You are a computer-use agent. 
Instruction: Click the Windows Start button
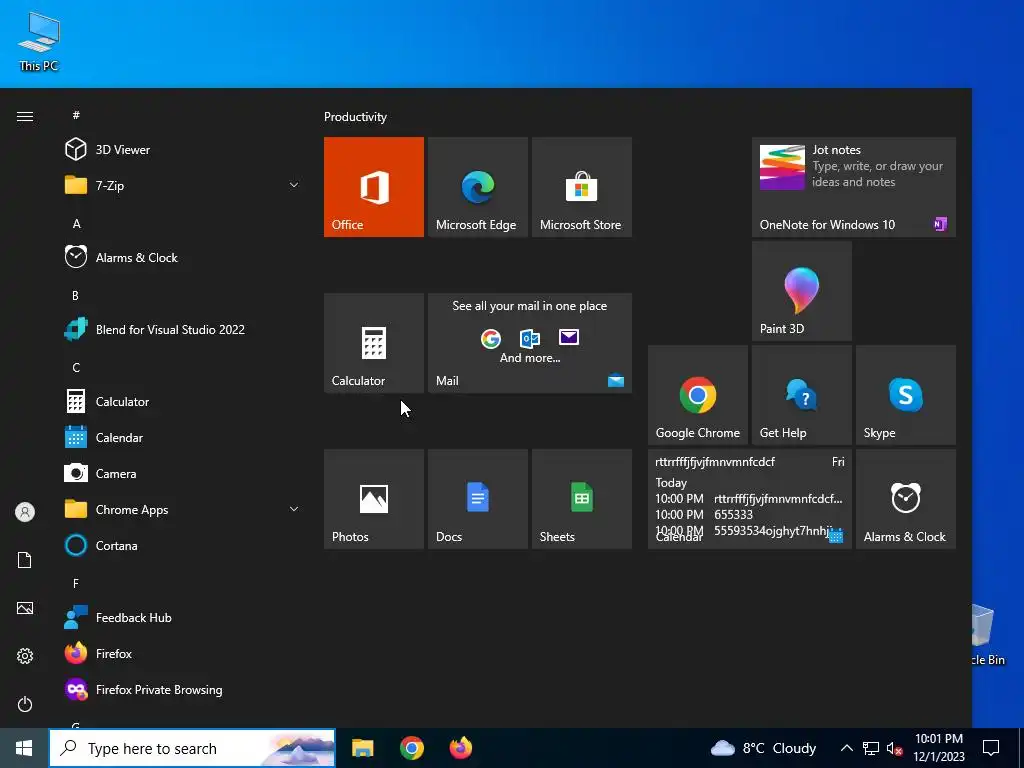24,748
